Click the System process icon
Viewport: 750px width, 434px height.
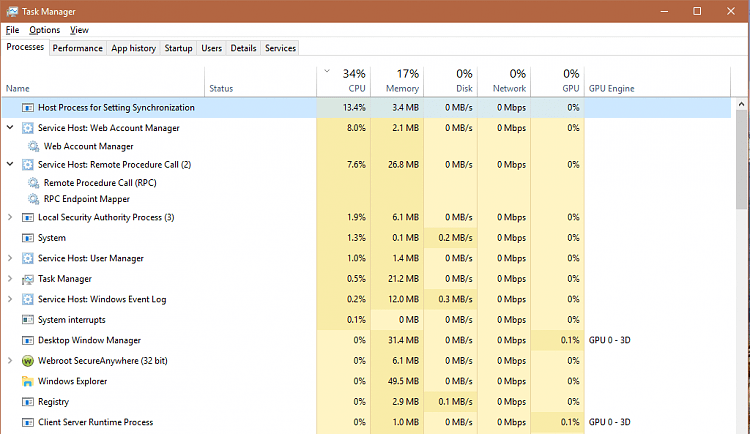click(28, 238)
